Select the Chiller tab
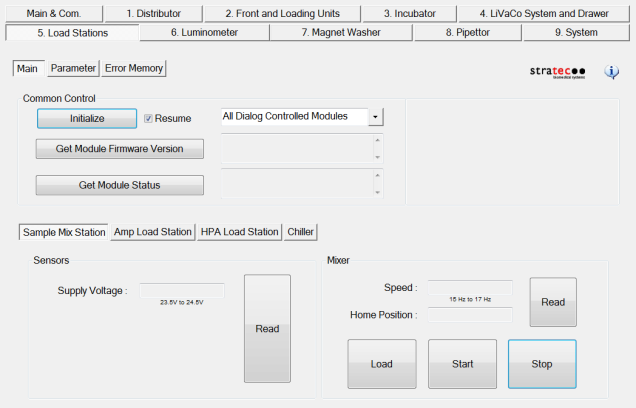This screenshot has width=636, height=408. 301,232
